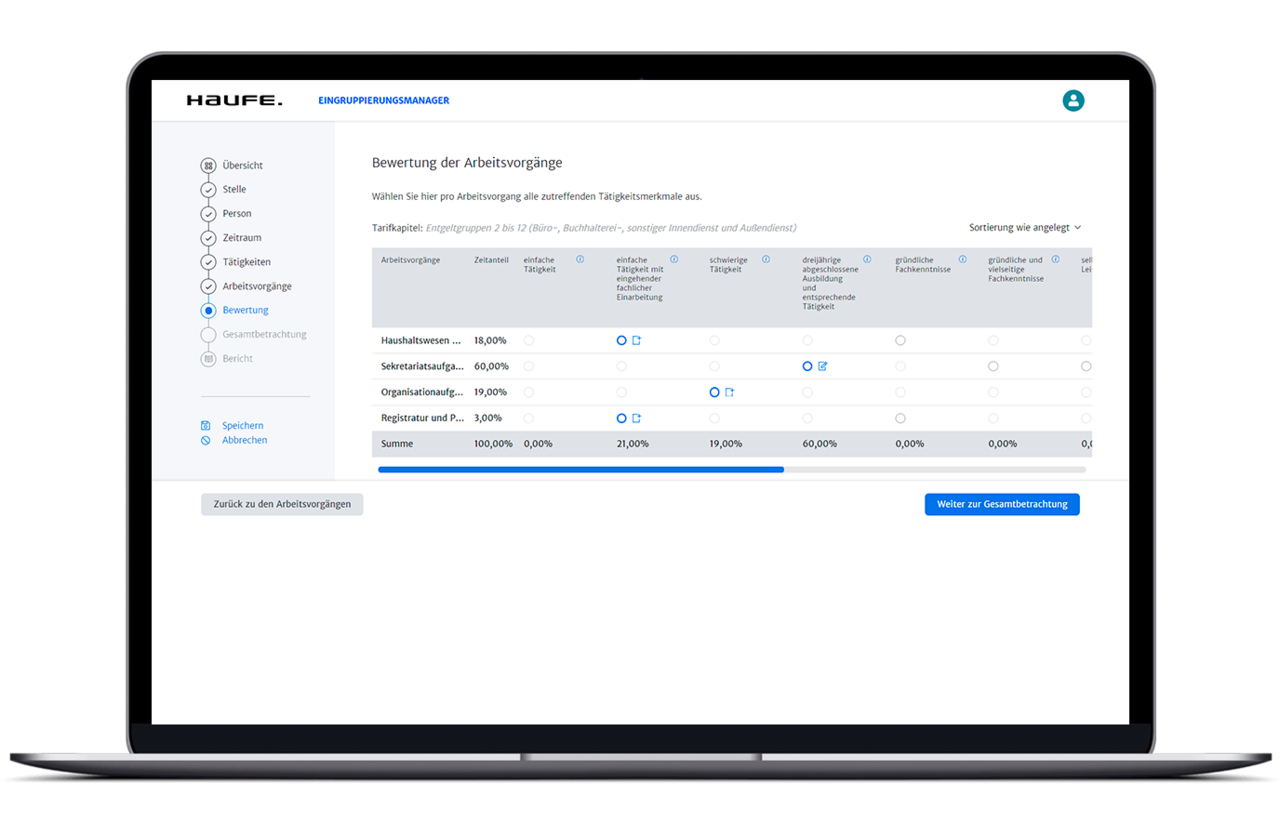Screen dimensions: 1280x837
Task: Open the edit note icon in Sekretariatsaufgaben row
Action: click(823, 367)
